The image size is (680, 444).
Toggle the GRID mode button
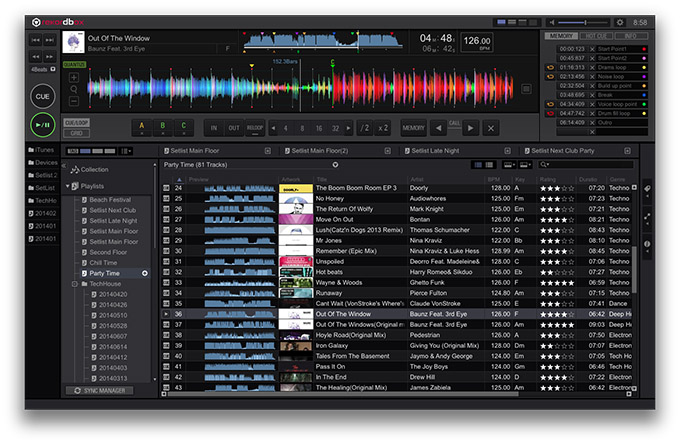(76, 132)
